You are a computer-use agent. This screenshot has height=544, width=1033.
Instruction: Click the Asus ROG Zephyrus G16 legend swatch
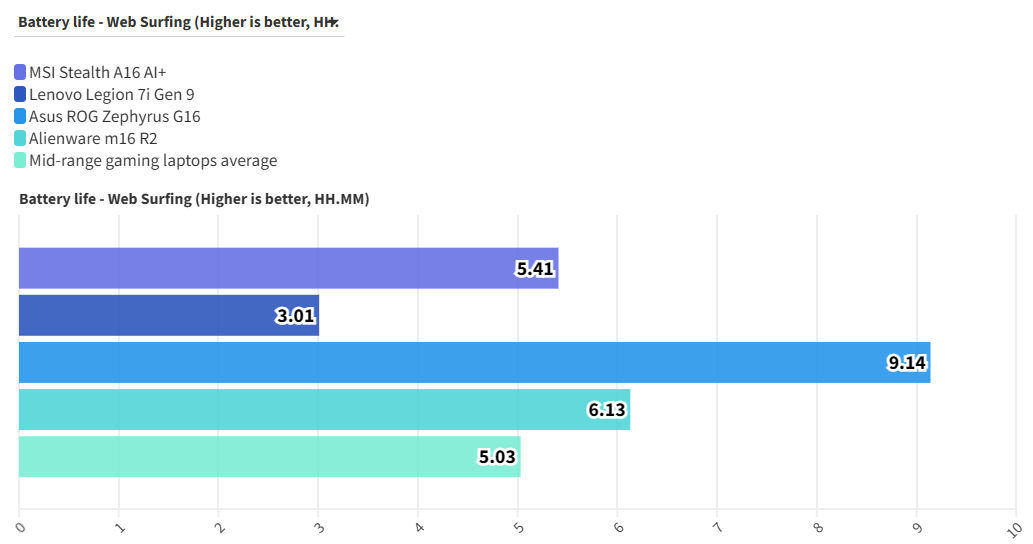coord(20,116)
